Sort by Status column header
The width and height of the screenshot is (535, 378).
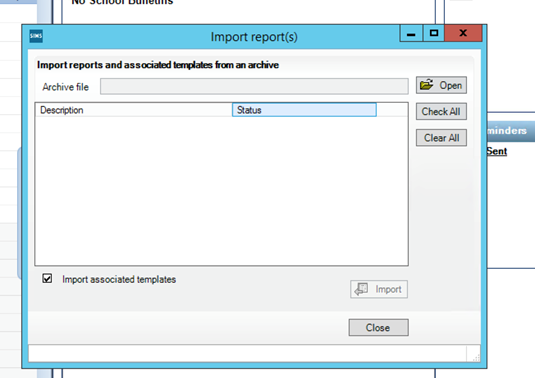pos(304,110)
